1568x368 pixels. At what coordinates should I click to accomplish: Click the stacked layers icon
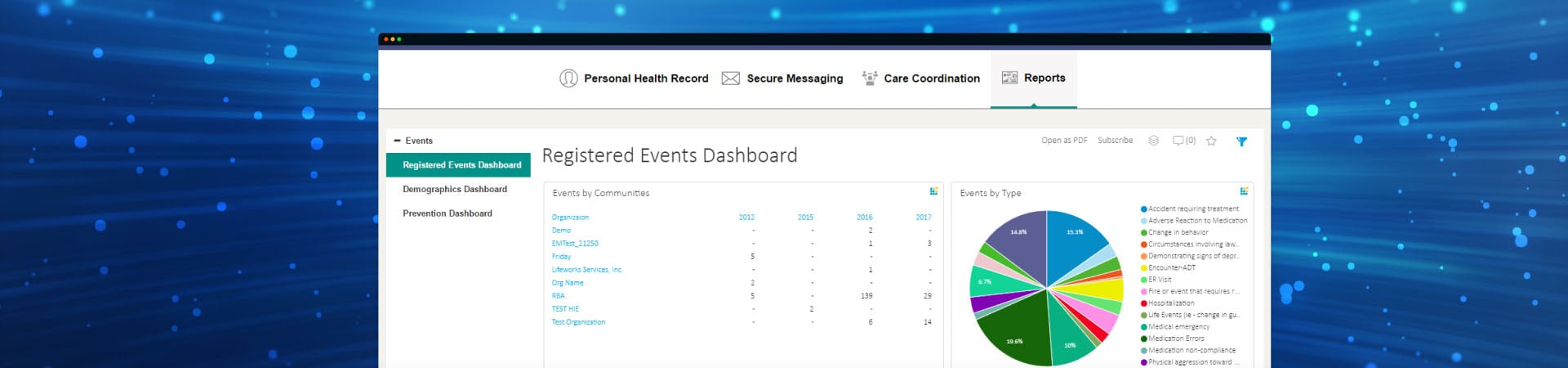pos(1153,141)
